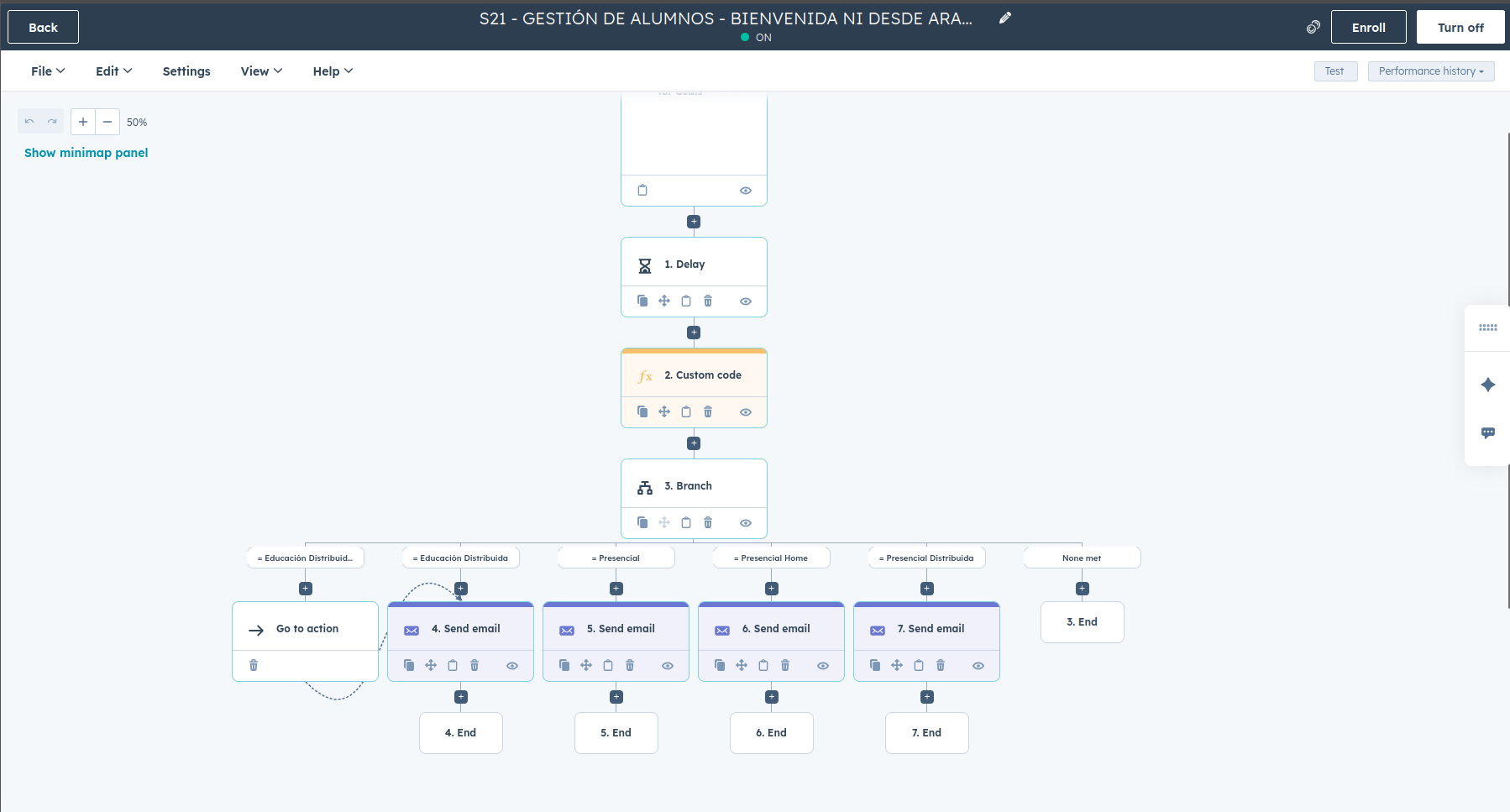Toggle eye icon on 1. Delay card
This screenshot has height=812, width=1510.
coord(745,301)
